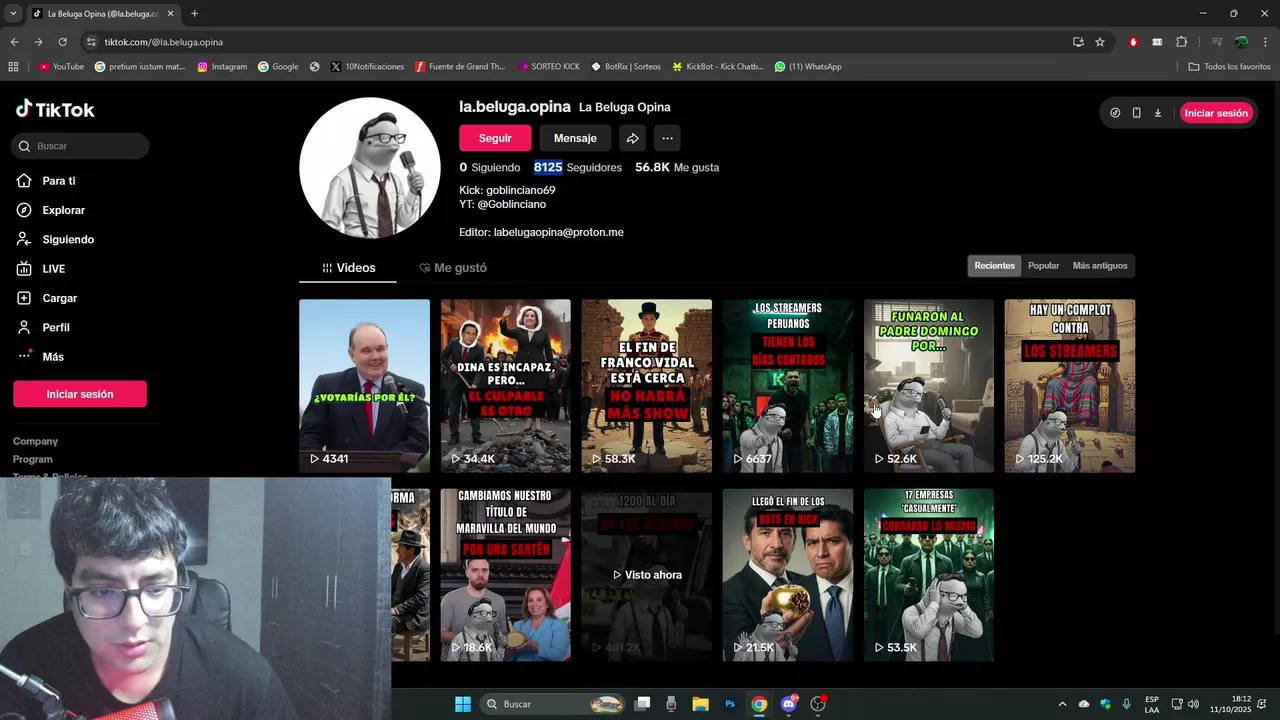This screenshot has width=1280, height=720.
Task: Open Discord from the taskbar
Action: click(789, 704)
